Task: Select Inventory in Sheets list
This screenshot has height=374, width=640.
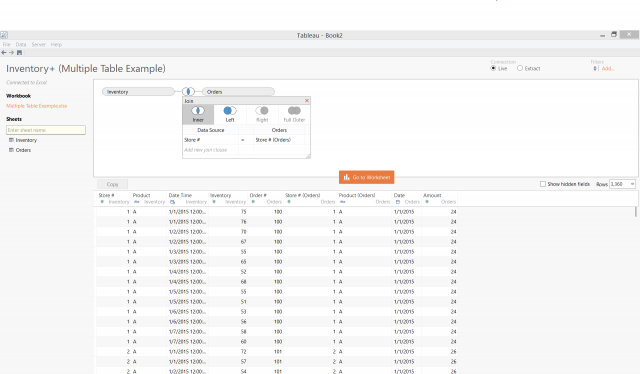Action: pyautogui.click(x=26, y=140)
